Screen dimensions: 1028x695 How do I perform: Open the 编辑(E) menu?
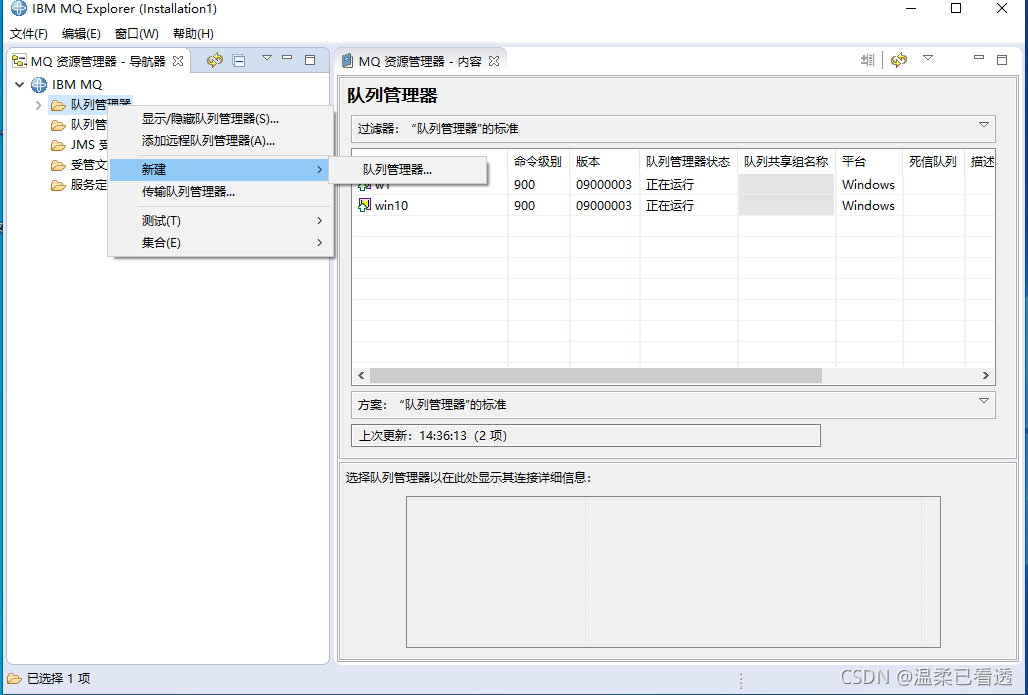pyautogui.click(x=81, y=33)
